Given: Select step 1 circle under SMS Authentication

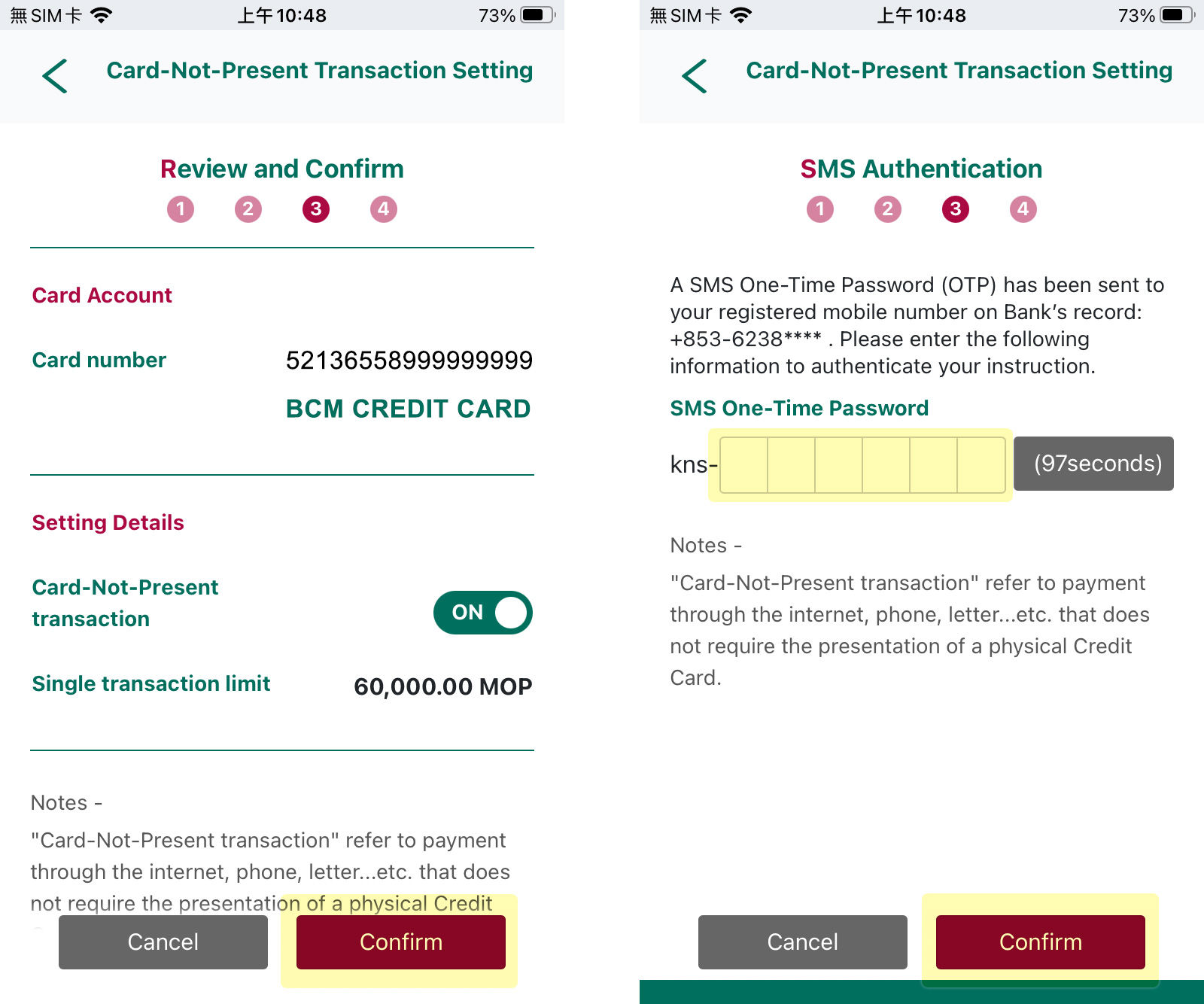Looking at the screenshot, I should click(820, 209).
